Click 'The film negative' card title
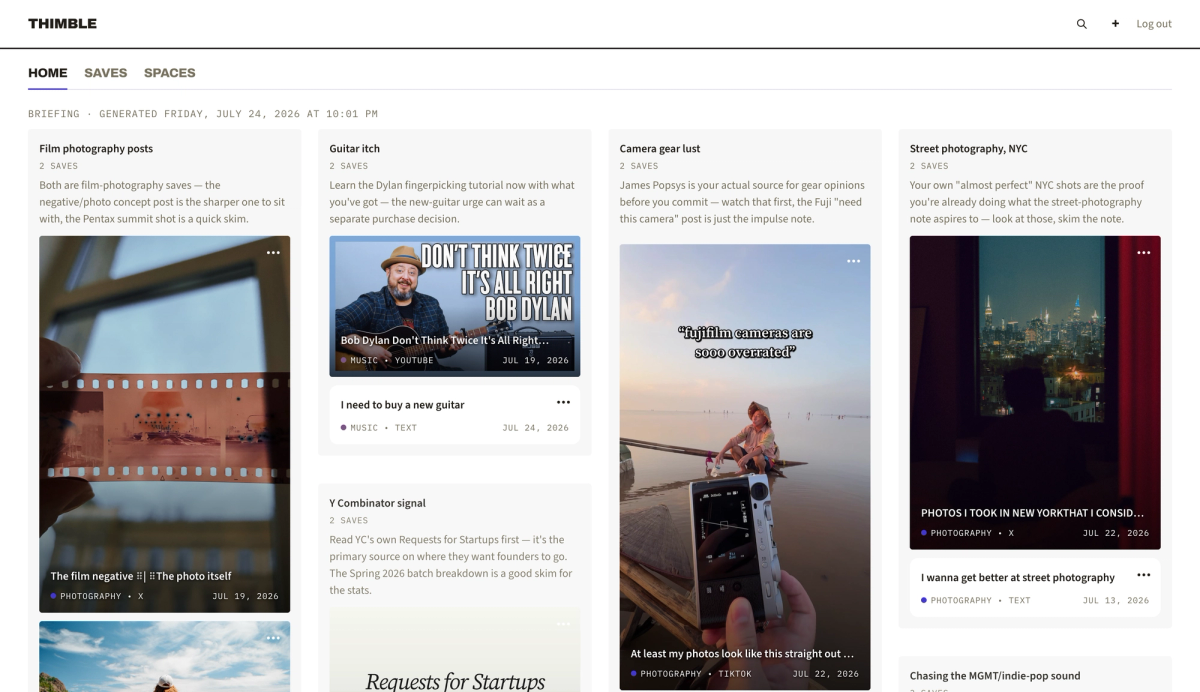 141,576
